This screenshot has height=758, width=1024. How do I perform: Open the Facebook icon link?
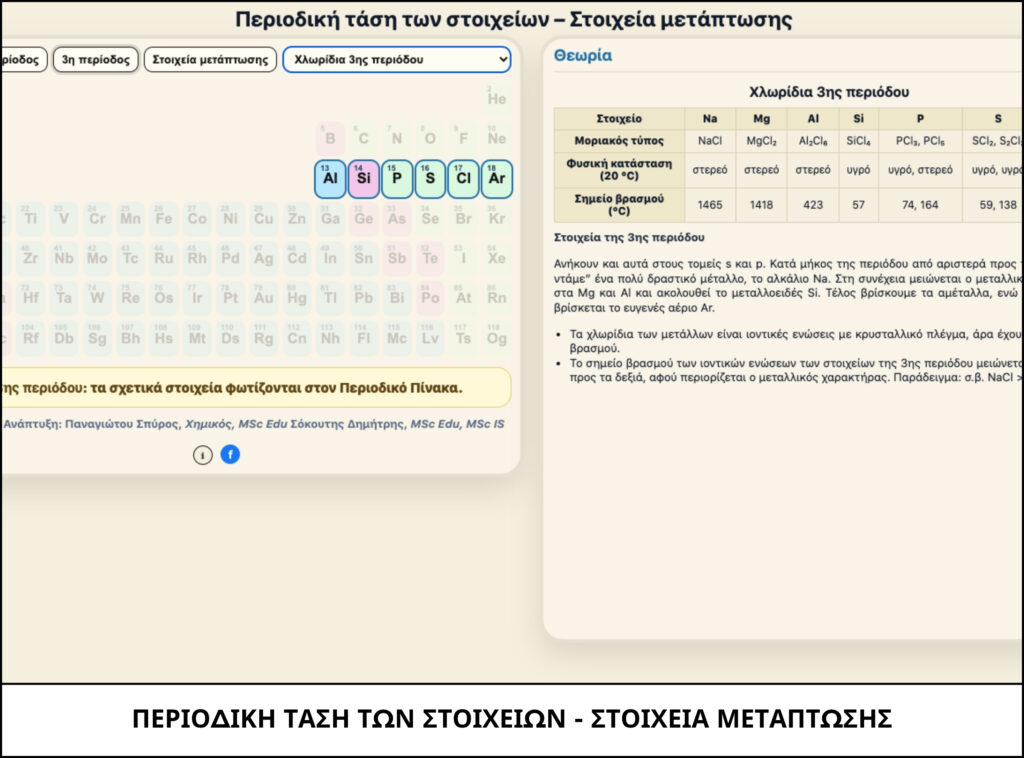tap(230, 454)
